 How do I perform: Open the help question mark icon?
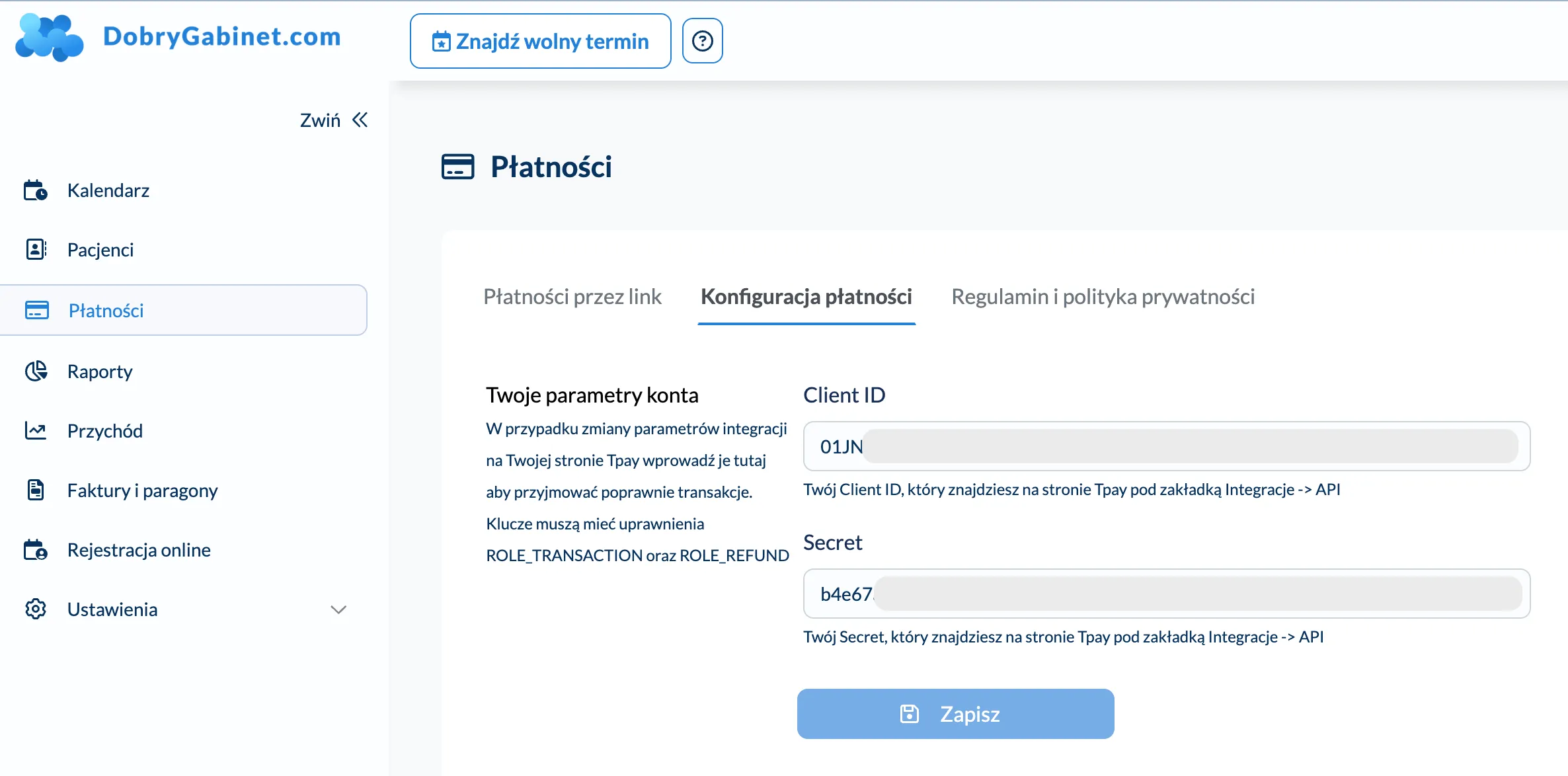coord(702,41)
